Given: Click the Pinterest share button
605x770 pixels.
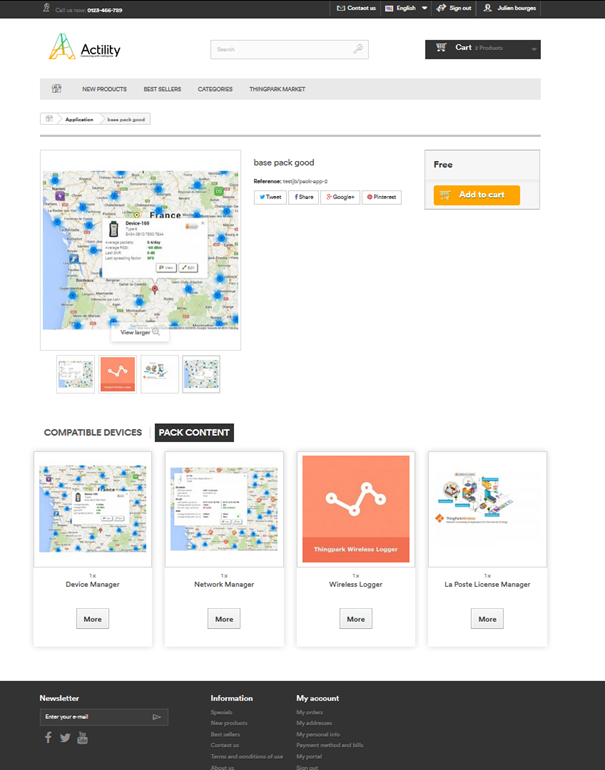Looking at the screenshot, I should click(382, 197).
